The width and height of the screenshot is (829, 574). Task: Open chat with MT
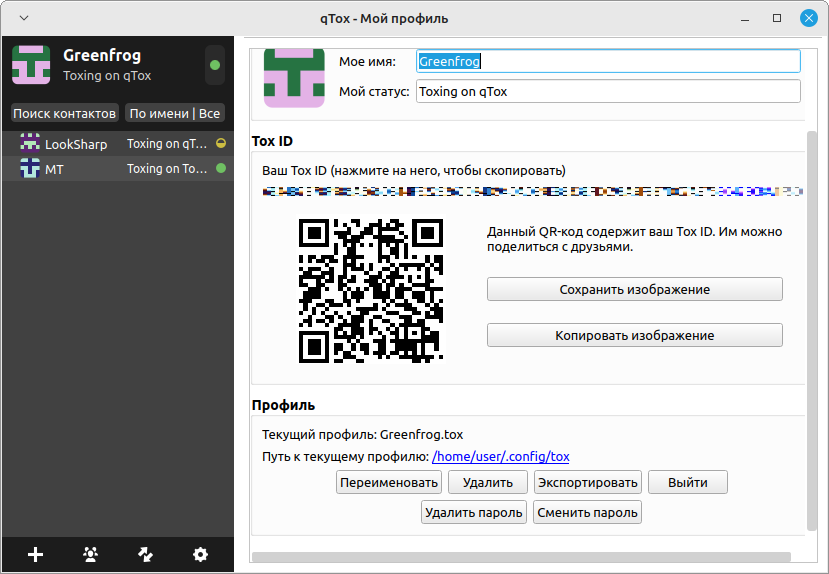[x=118, y=169]
